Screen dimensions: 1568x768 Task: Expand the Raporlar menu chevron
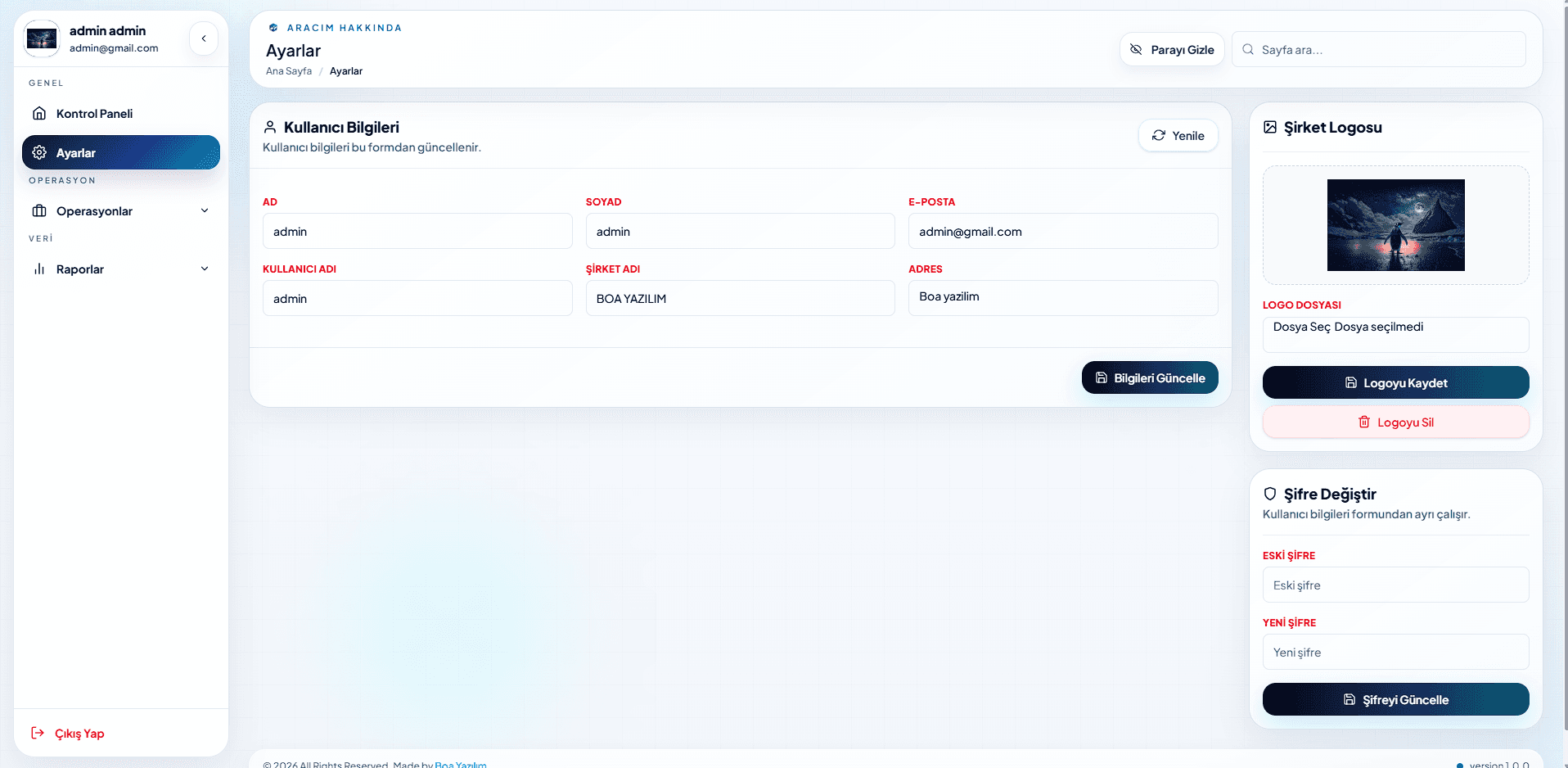tap(205, 269)
